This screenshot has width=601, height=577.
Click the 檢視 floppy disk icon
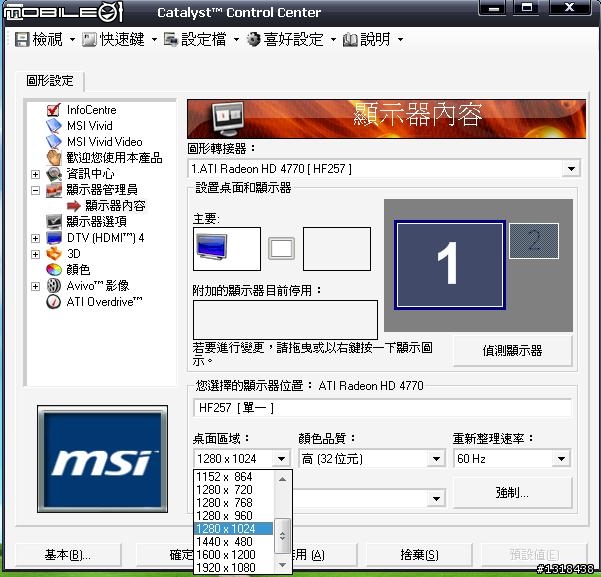pos(22,39)
